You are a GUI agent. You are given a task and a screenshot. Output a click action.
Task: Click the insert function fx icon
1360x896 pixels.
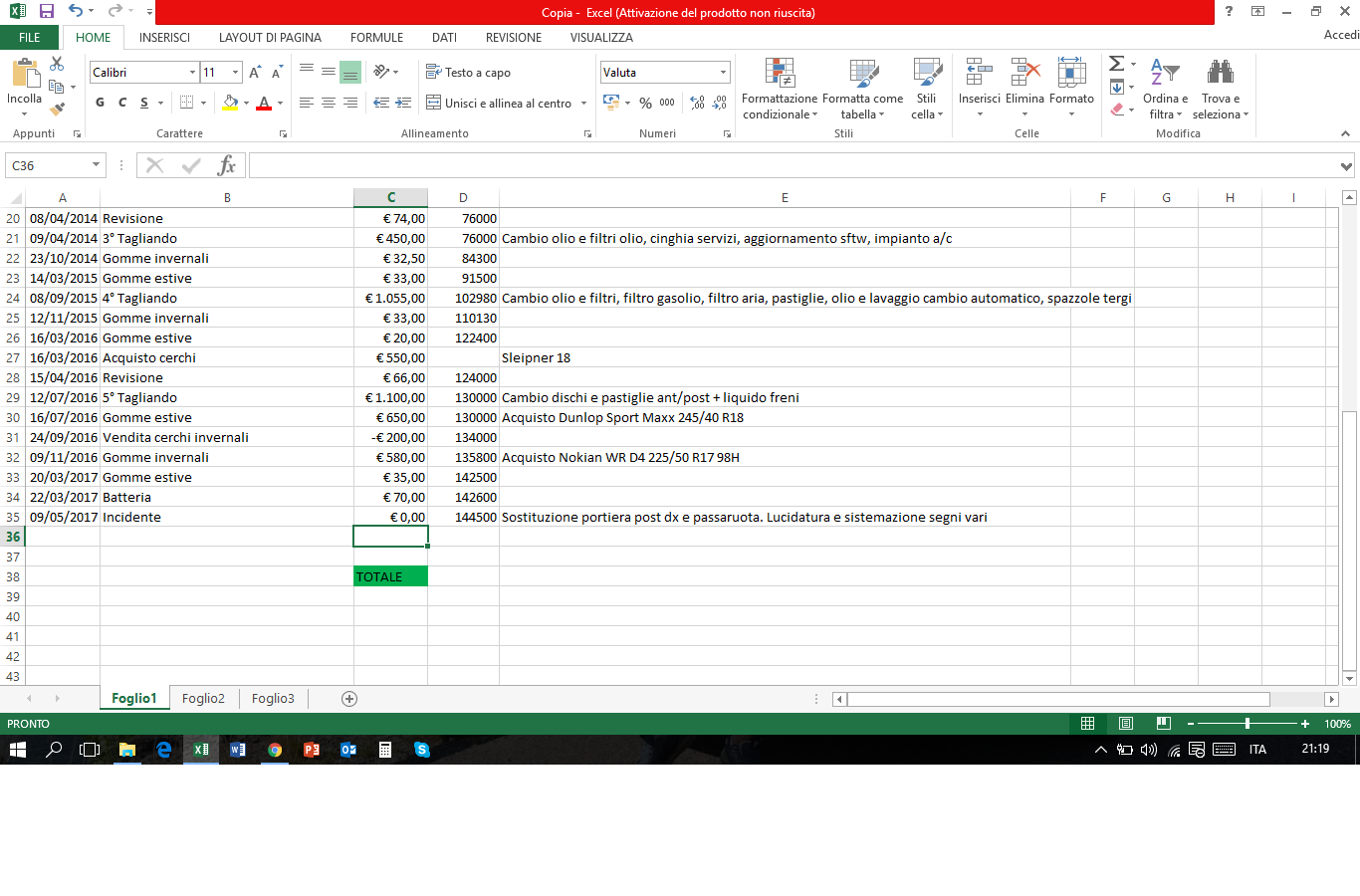point(227,165)
